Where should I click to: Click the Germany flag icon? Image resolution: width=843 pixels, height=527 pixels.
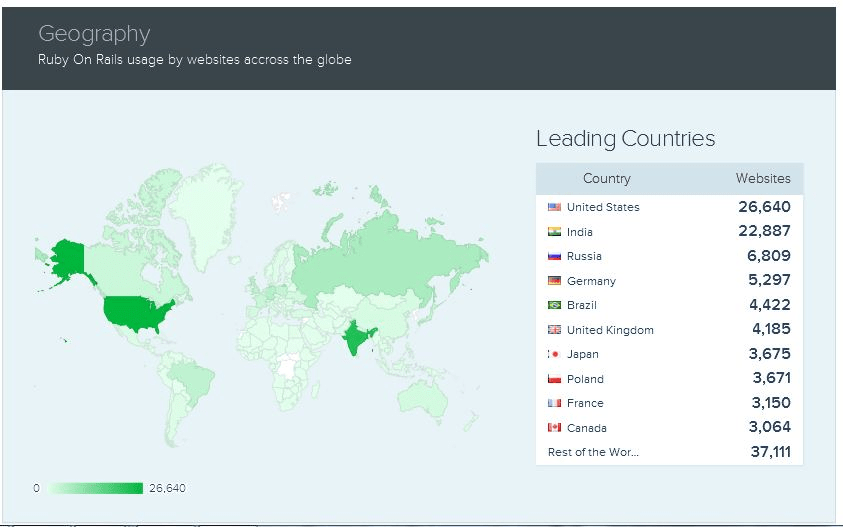[554, 281]
